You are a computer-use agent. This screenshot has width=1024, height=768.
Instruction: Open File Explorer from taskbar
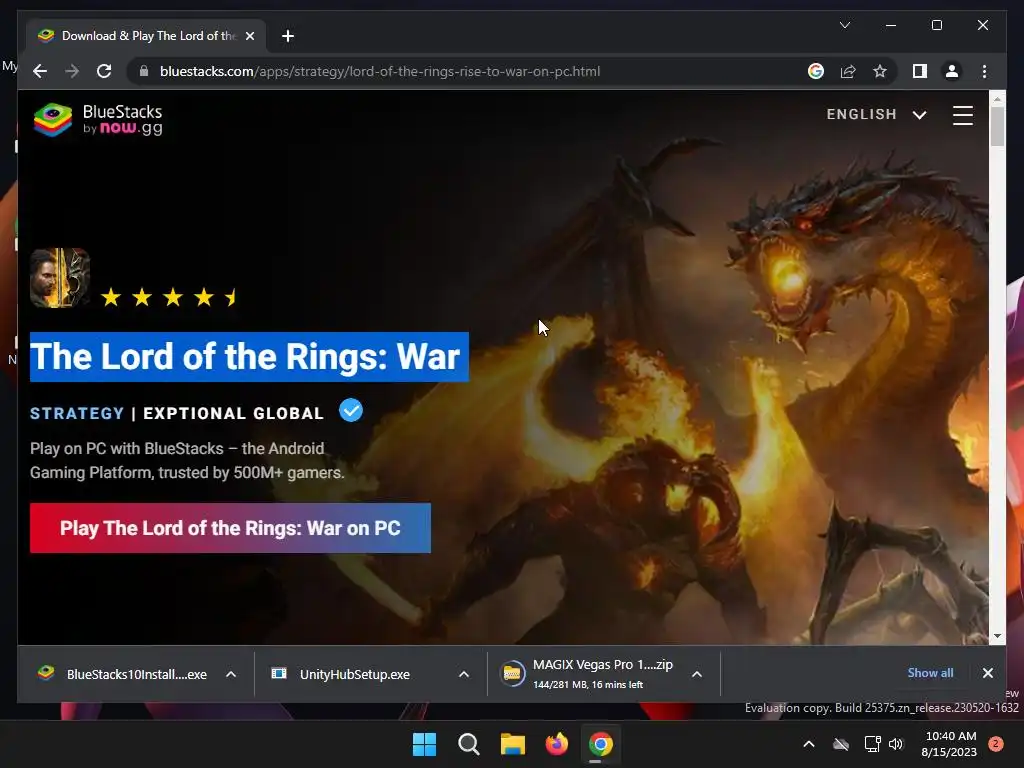tap(513, 744)
